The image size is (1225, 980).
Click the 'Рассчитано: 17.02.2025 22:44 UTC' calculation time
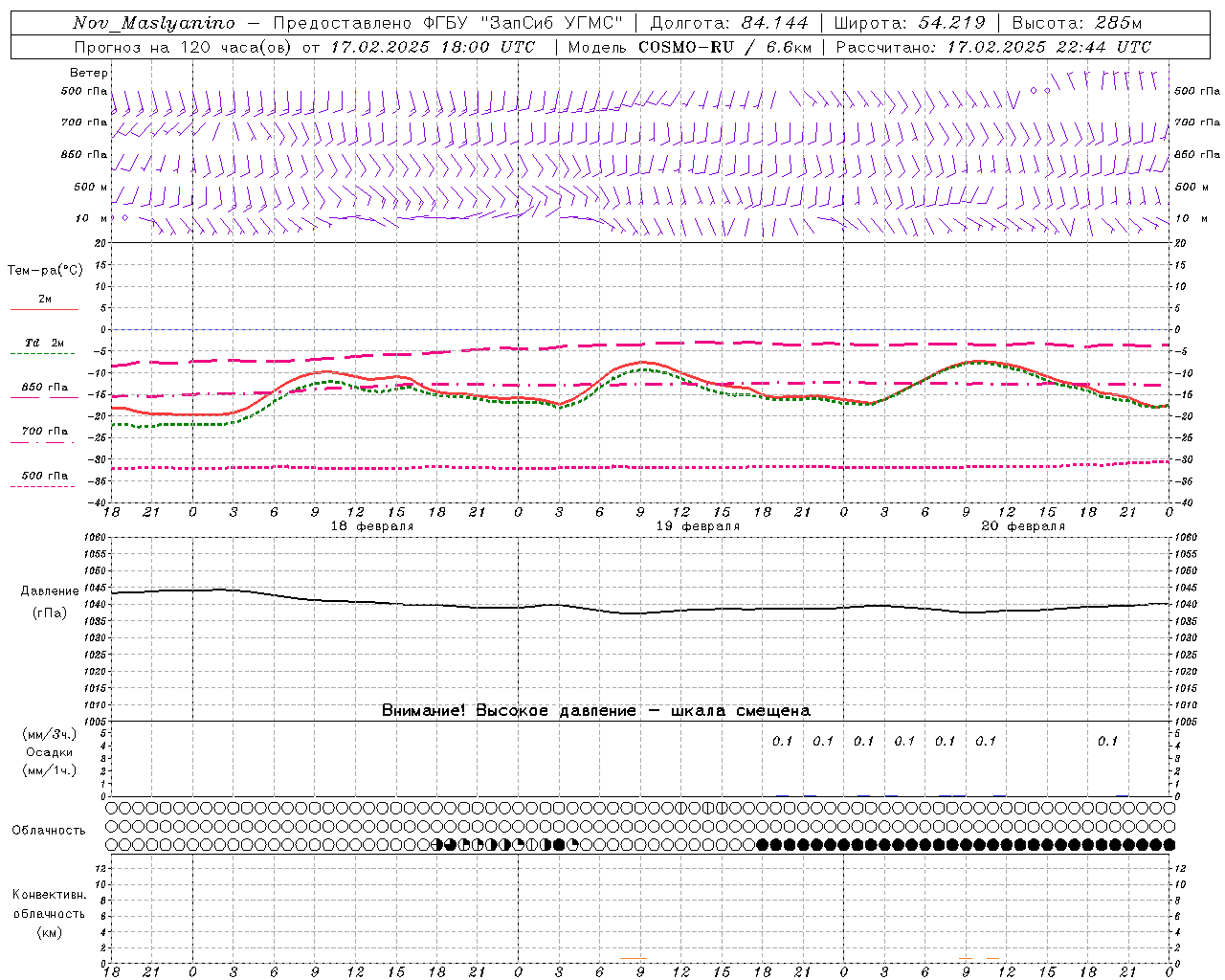[x=993, y=47]
